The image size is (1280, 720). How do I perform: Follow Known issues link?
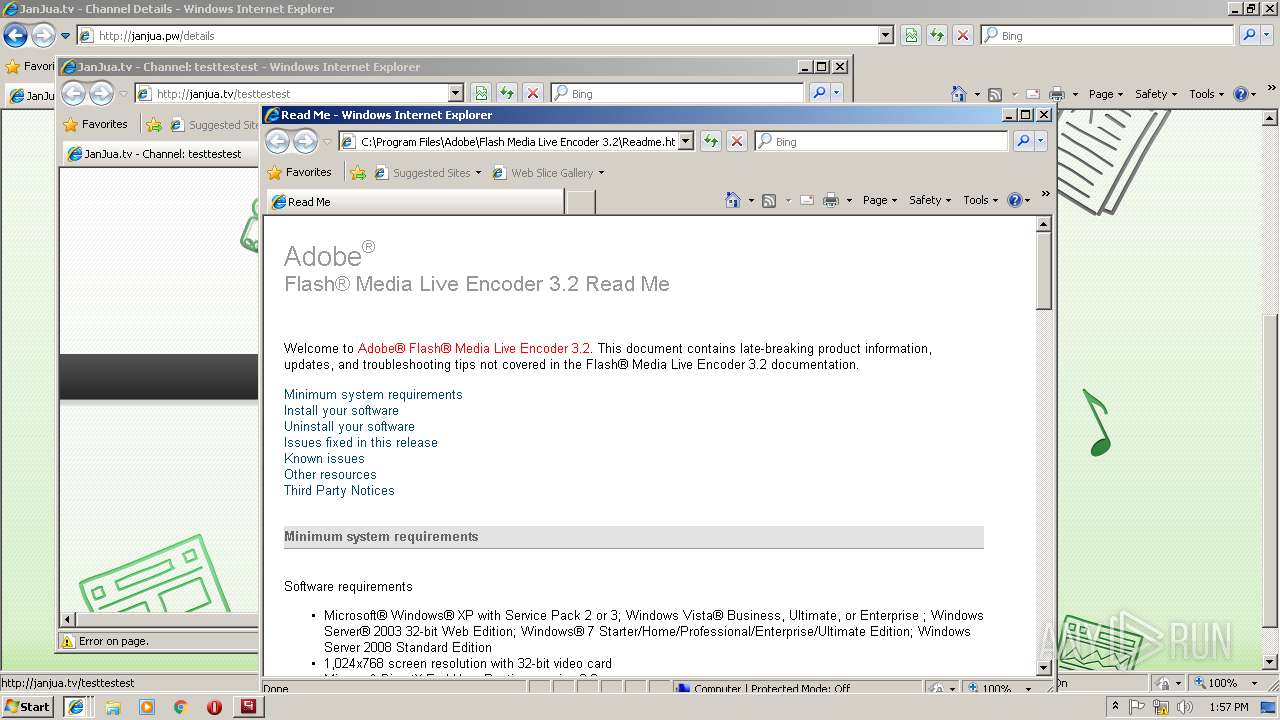[324, 459]
